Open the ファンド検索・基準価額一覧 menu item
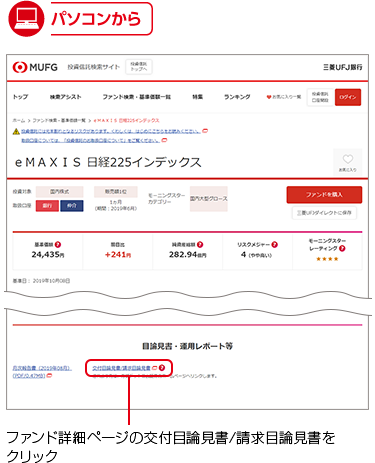The width and height of the screenshot is (375, 463). click(136, 97)
